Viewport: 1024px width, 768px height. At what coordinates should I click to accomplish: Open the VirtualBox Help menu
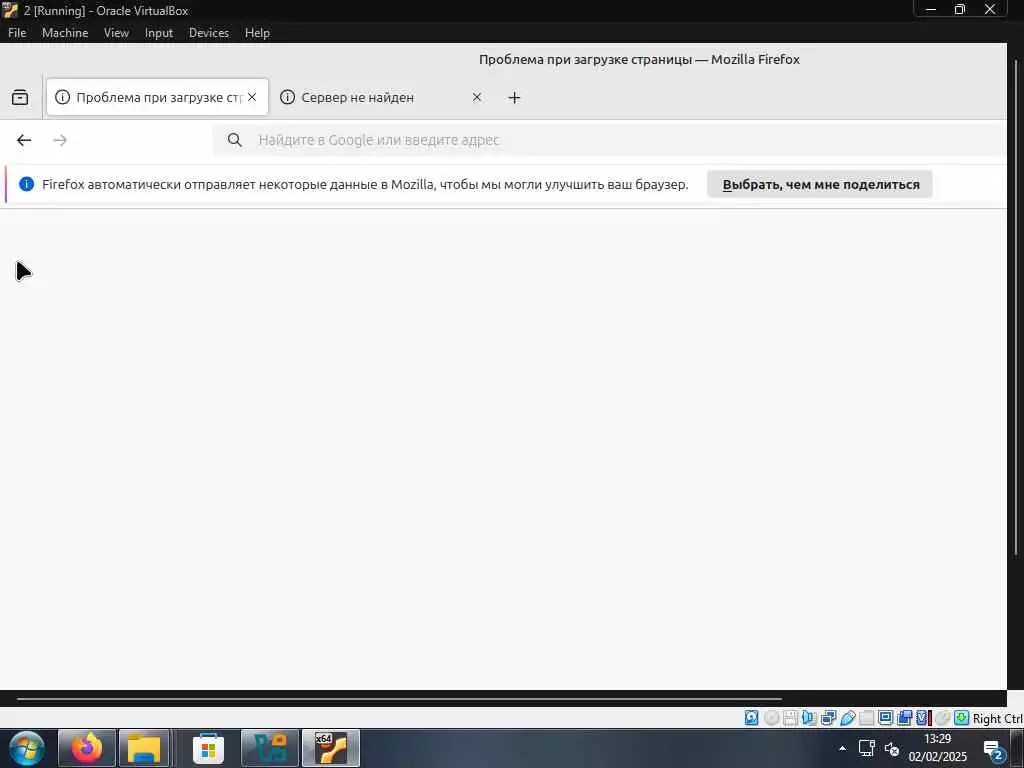point(257,33)
